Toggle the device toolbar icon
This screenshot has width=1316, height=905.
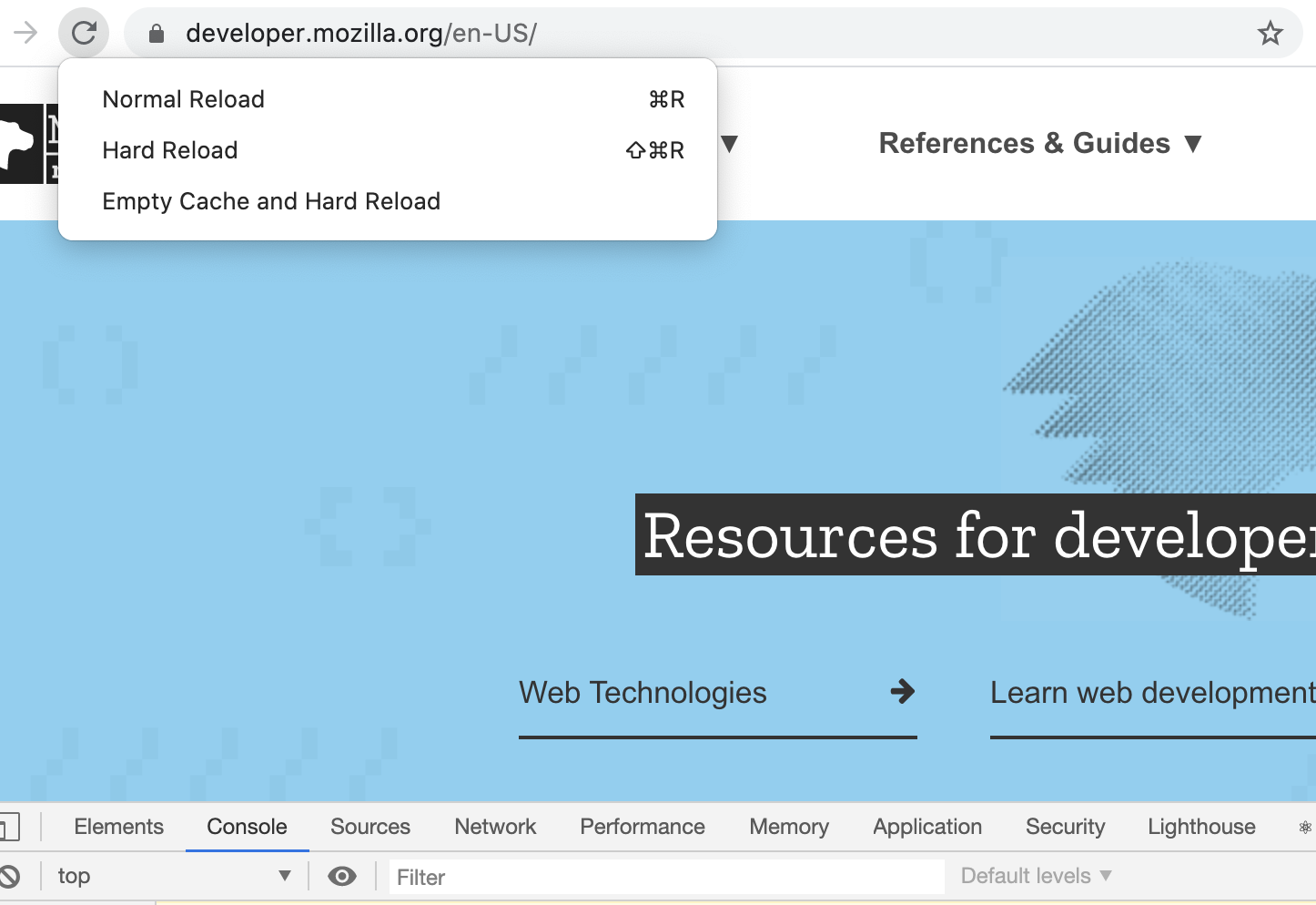coord(9,827)
